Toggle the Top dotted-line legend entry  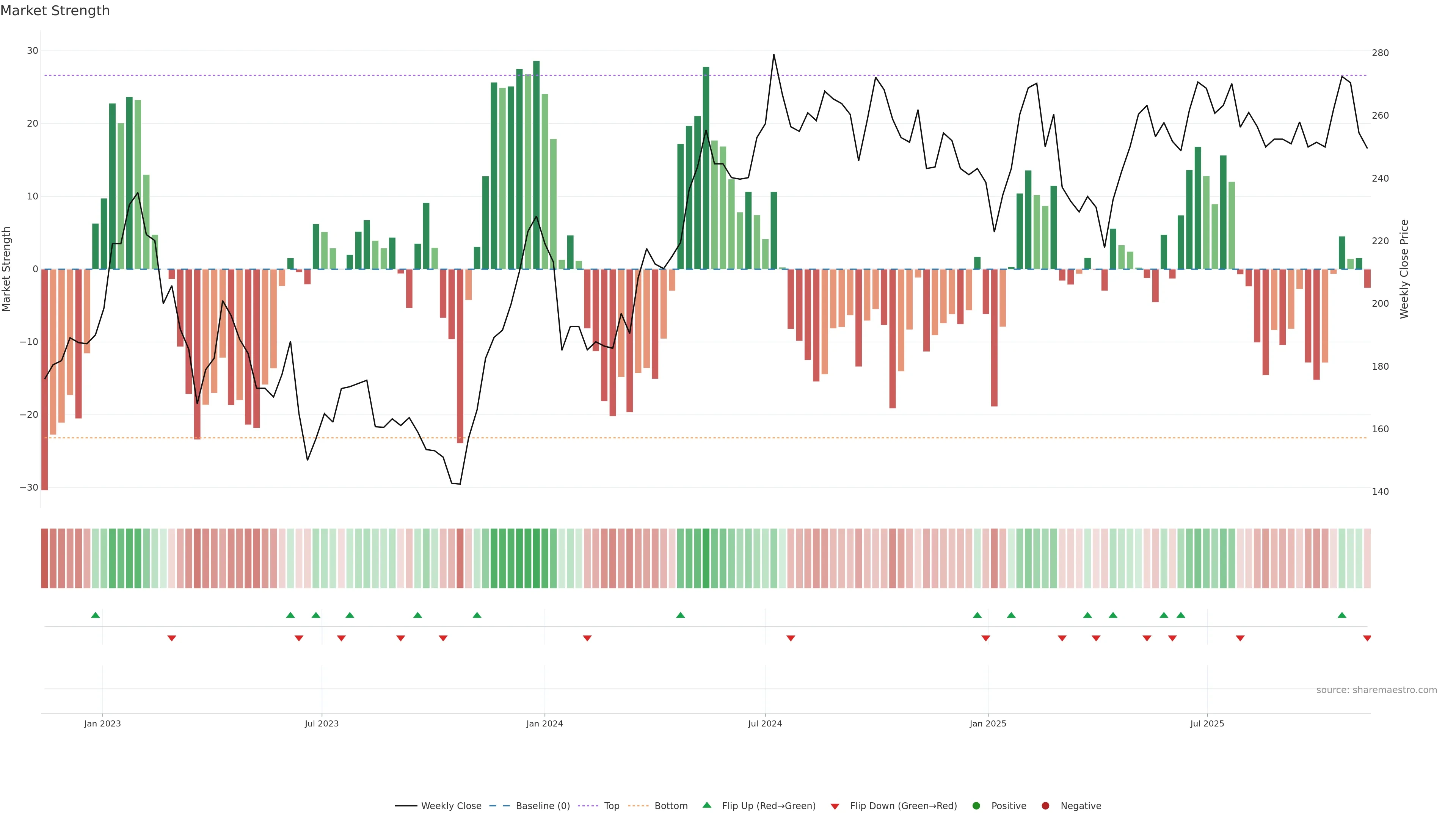click(x=611, y=805)
